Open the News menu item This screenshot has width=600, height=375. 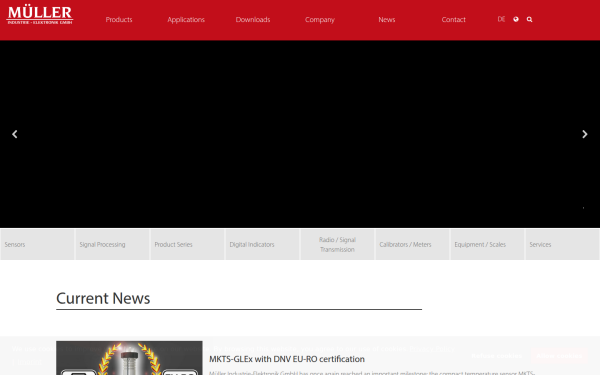pos(387,20)
